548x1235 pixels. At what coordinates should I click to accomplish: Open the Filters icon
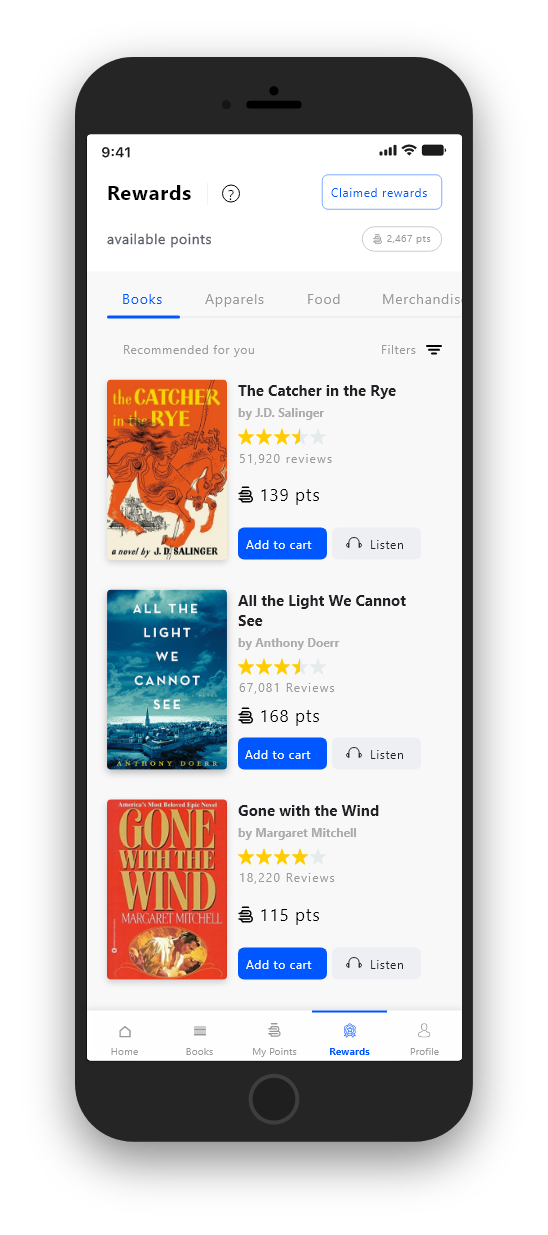coord(434,350)
